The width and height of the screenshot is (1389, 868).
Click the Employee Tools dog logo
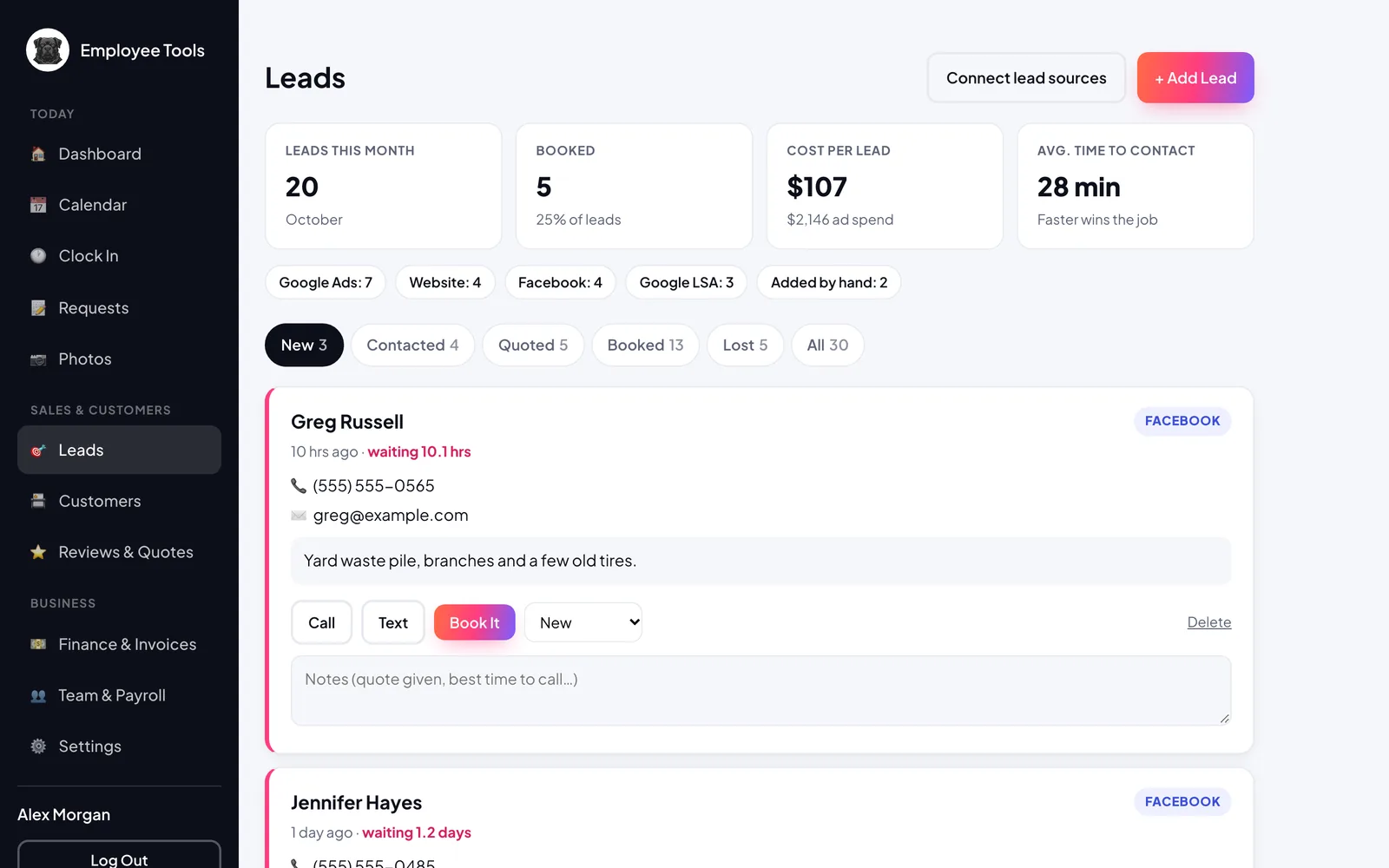coord(48,50)
